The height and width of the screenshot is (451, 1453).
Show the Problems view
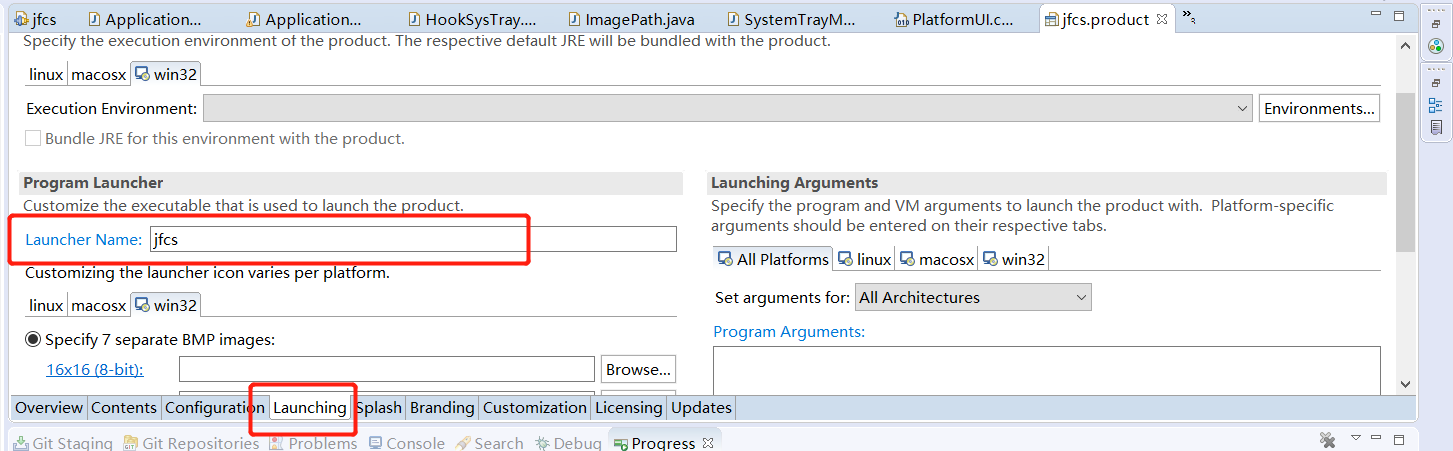click(313, 443)
